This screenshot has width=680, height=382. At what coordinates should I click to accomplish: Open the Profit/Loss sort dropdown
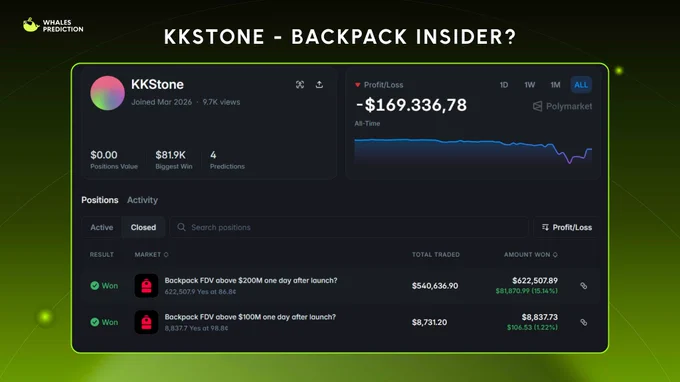pyautogui.click(x=566, y=227)
